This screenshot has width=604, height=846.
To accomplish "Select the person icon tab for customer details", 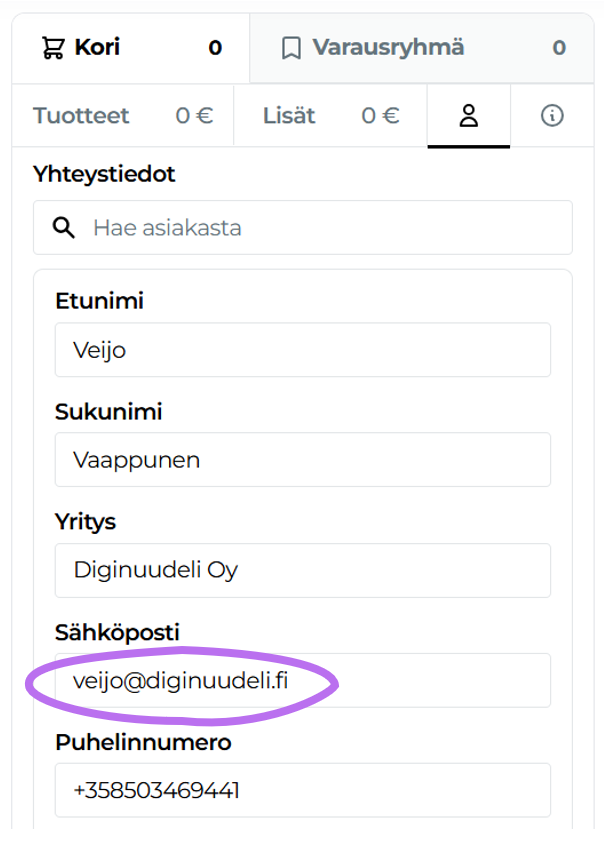I will click(468, 114).
